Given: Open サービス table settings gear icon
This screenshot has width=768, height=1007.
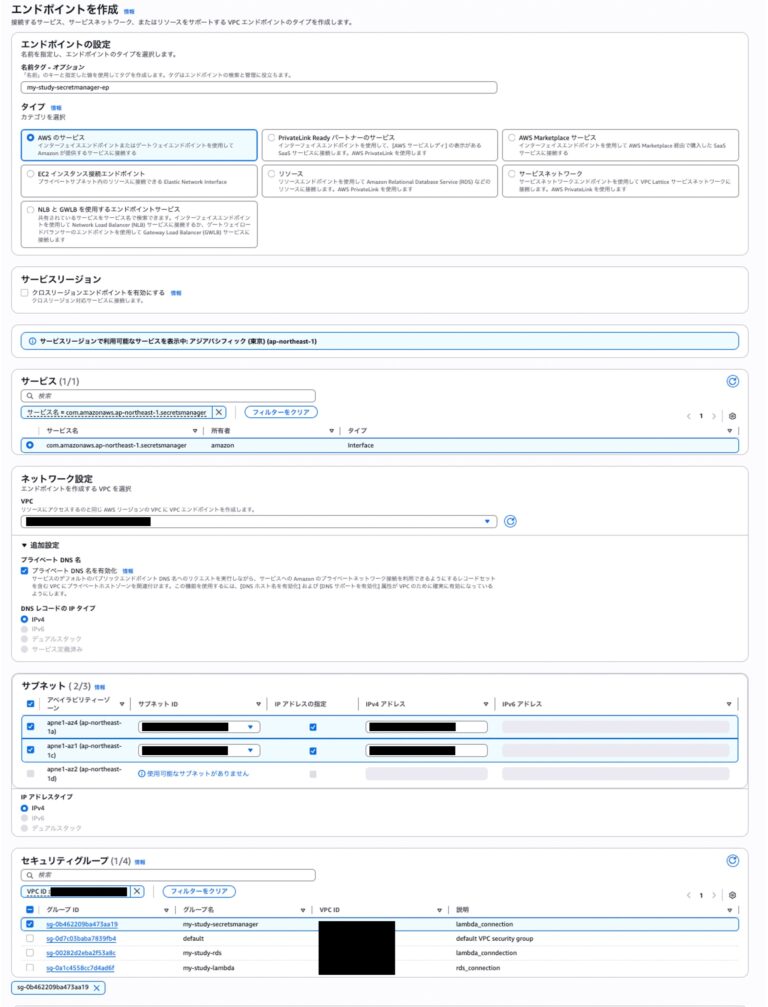Looking at the screenshot, I should (733, 415).
